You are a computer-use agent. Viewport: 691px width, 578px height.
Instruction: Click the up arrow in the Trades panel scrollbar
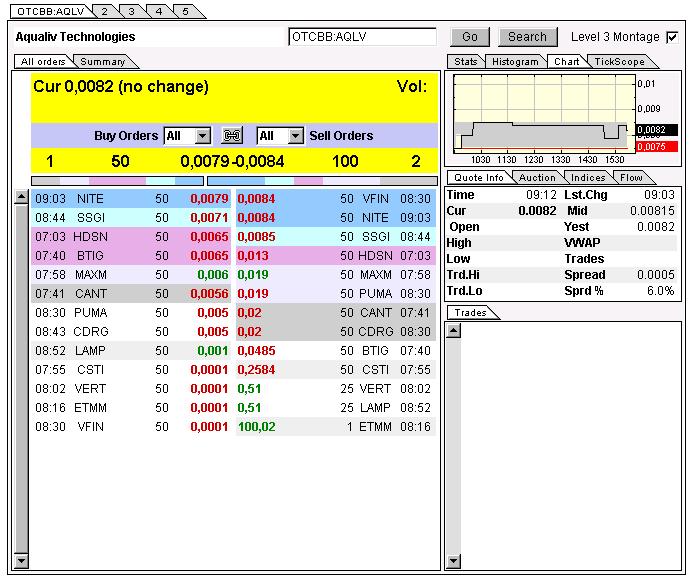click(x=453, y=330)
